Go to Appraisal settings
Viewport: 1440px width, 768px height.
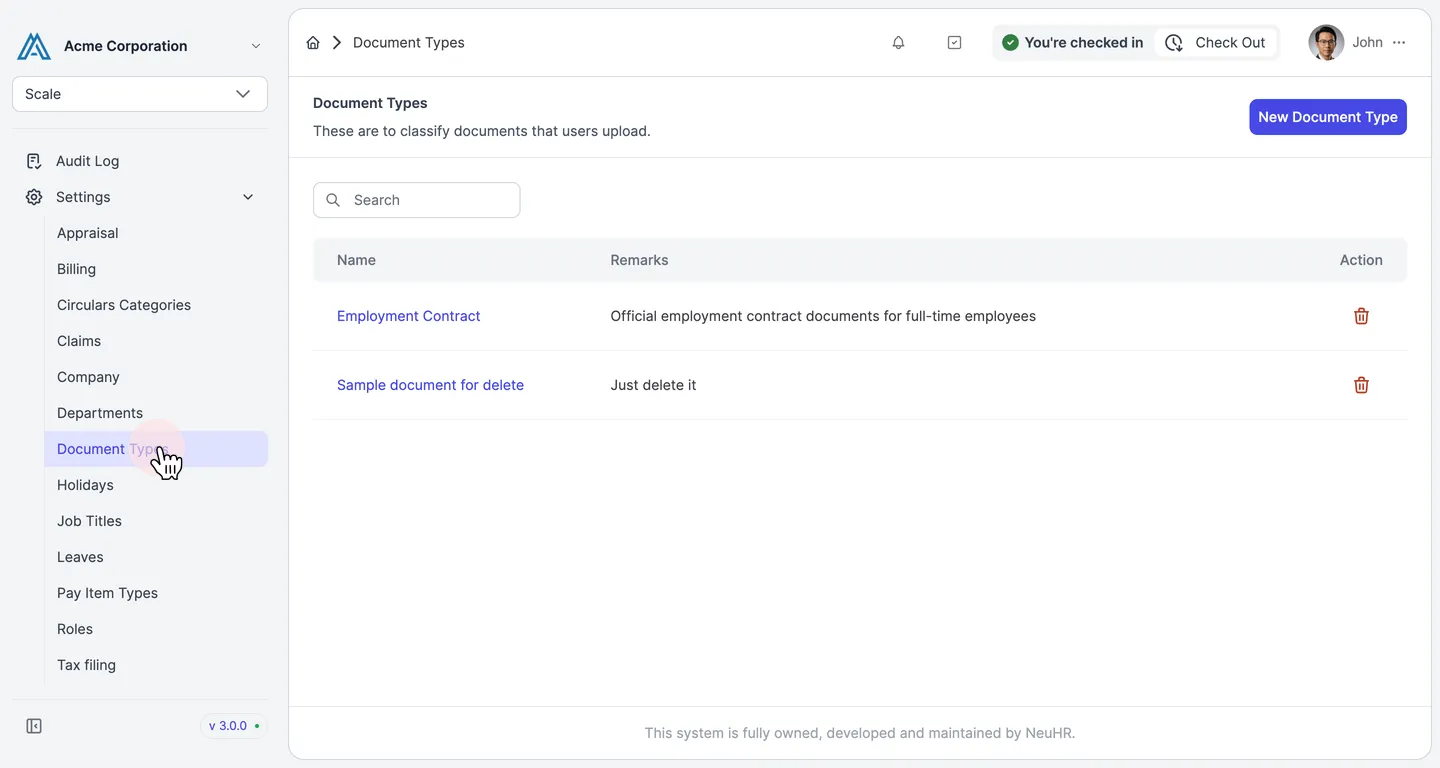tap(87, 233)
